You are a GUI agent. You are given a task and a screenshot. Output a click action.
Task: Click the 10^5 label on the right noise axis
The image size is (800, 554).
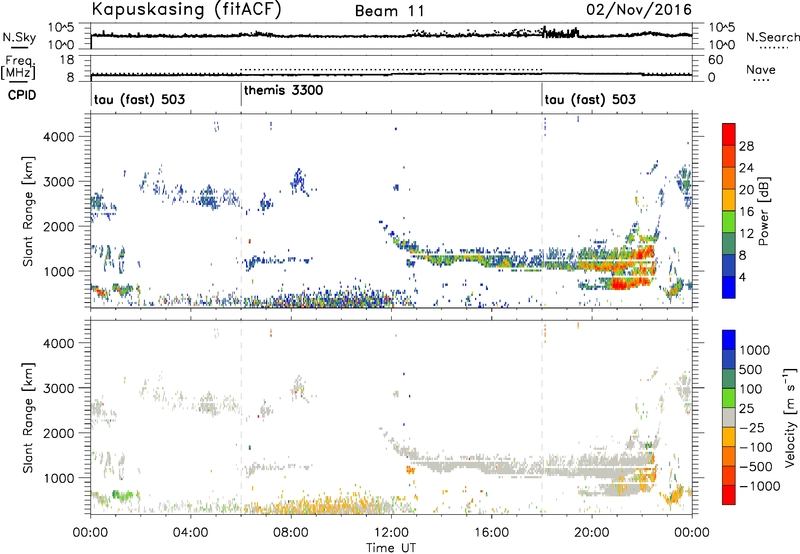tap(721, 28)
